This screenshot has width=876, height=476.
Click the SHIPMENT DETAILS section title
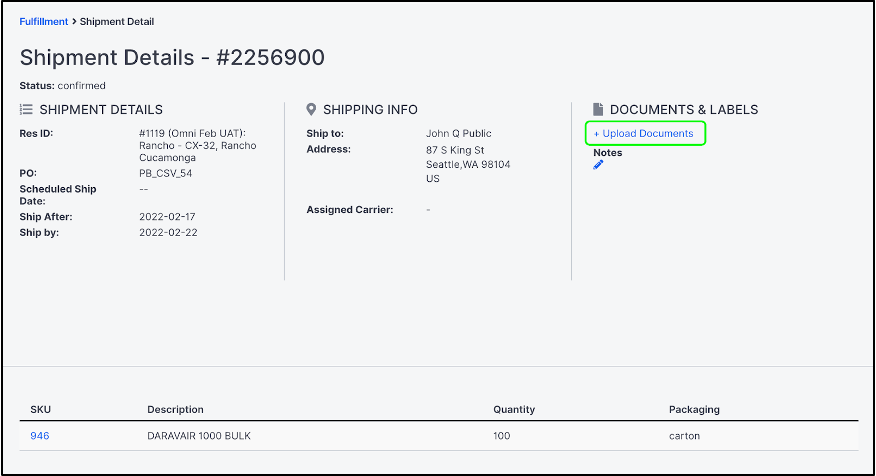click(101, 110)
